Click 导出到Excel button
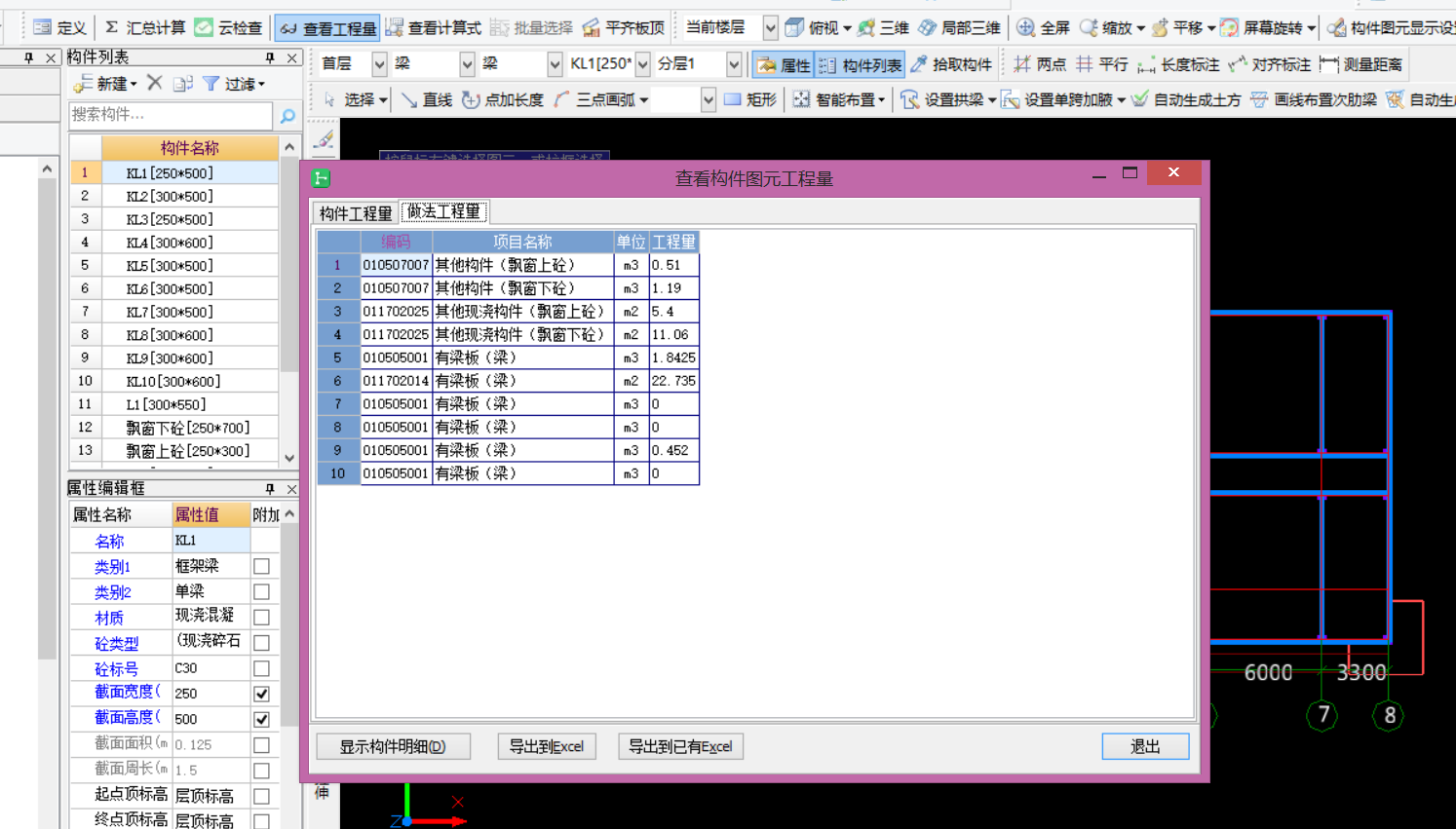1456x829 pixels. coord(547,746)
